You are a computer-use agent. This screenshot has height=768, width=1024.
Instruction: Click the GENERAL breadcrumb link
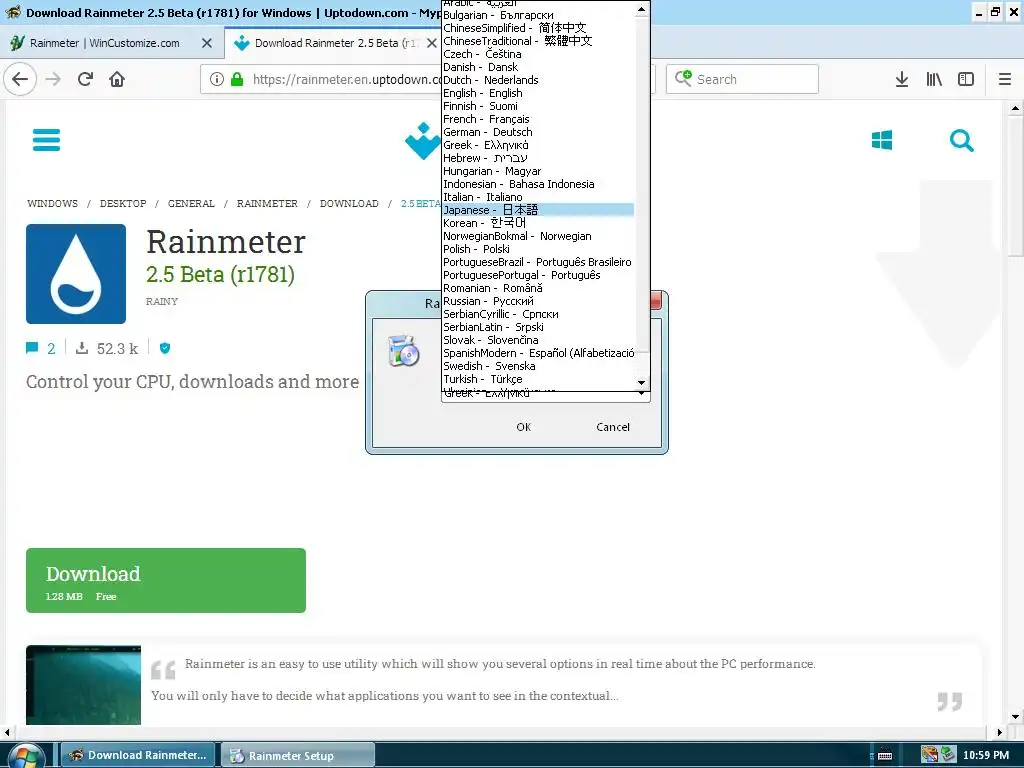191,203
